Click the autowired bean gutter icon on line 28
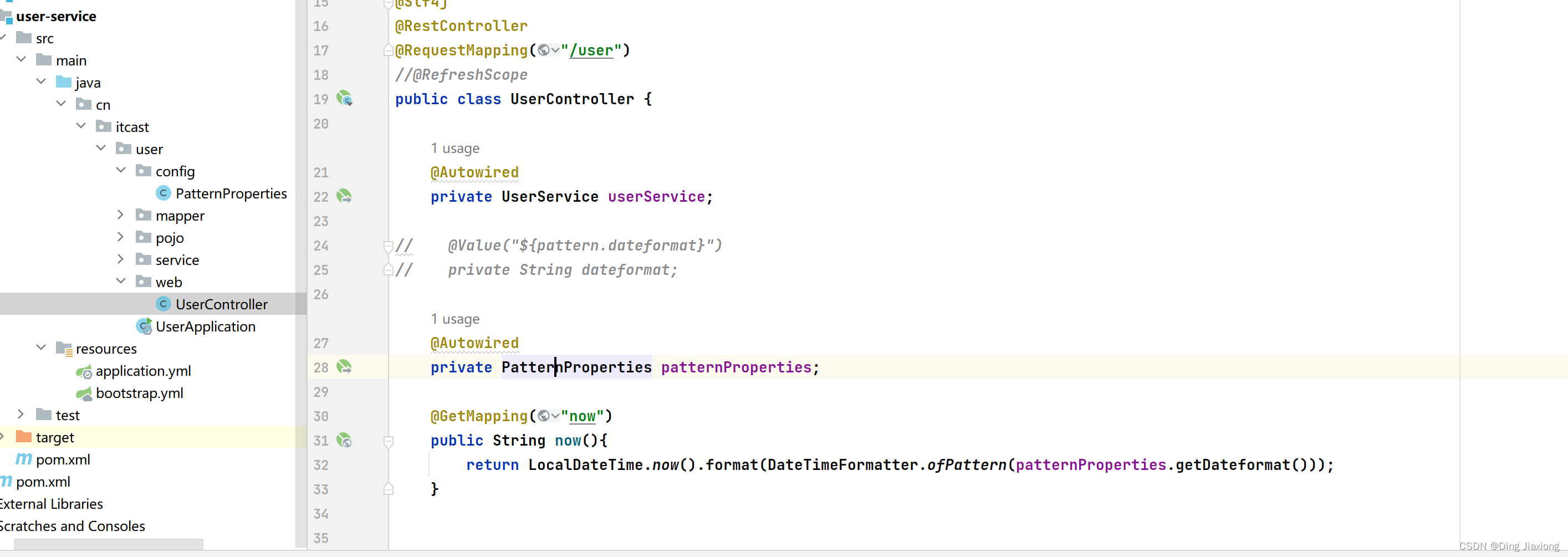 coord(345,366)
